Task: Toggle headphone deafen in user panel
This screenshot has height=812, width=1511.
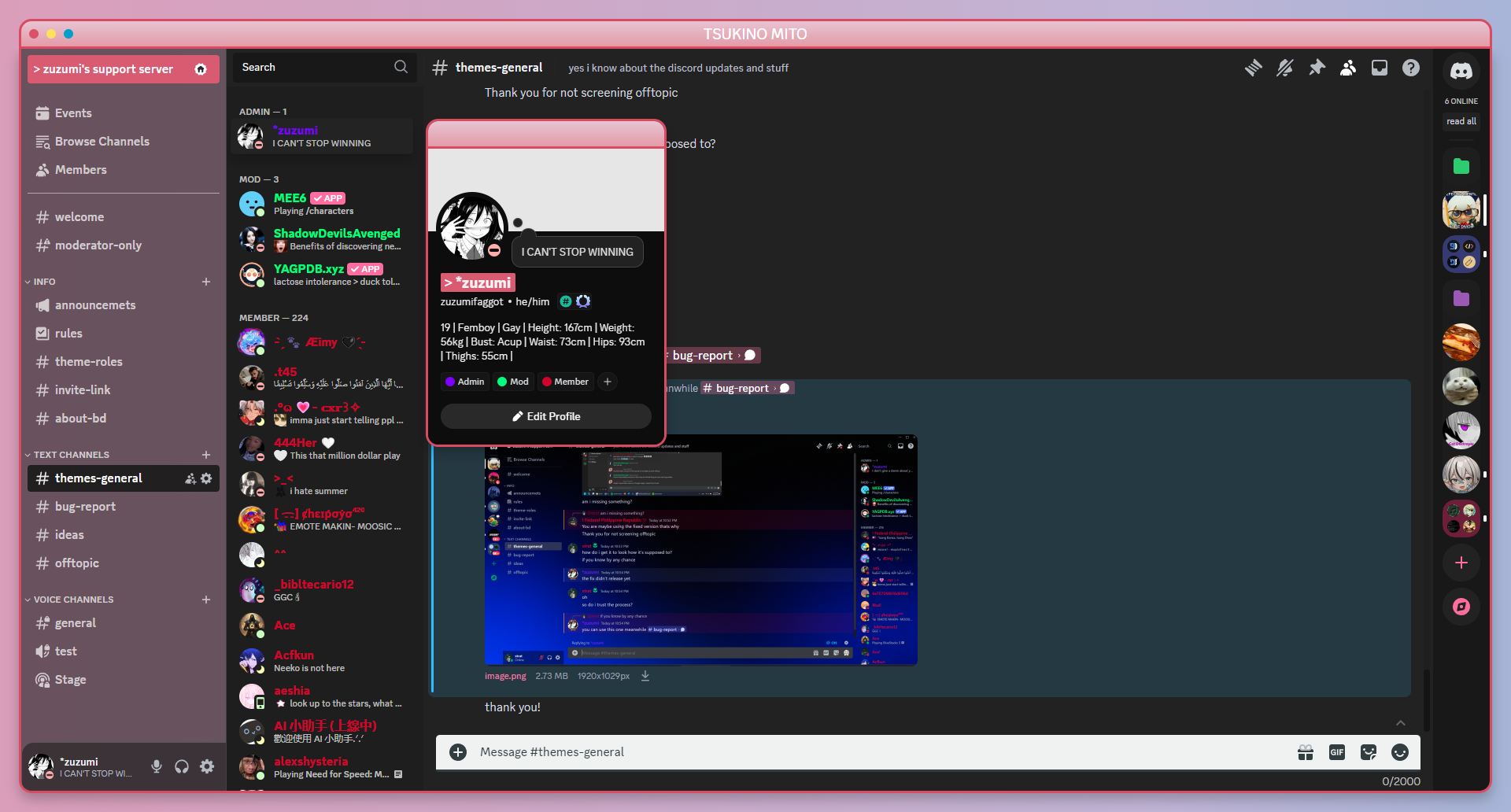Action: (182, 766)
